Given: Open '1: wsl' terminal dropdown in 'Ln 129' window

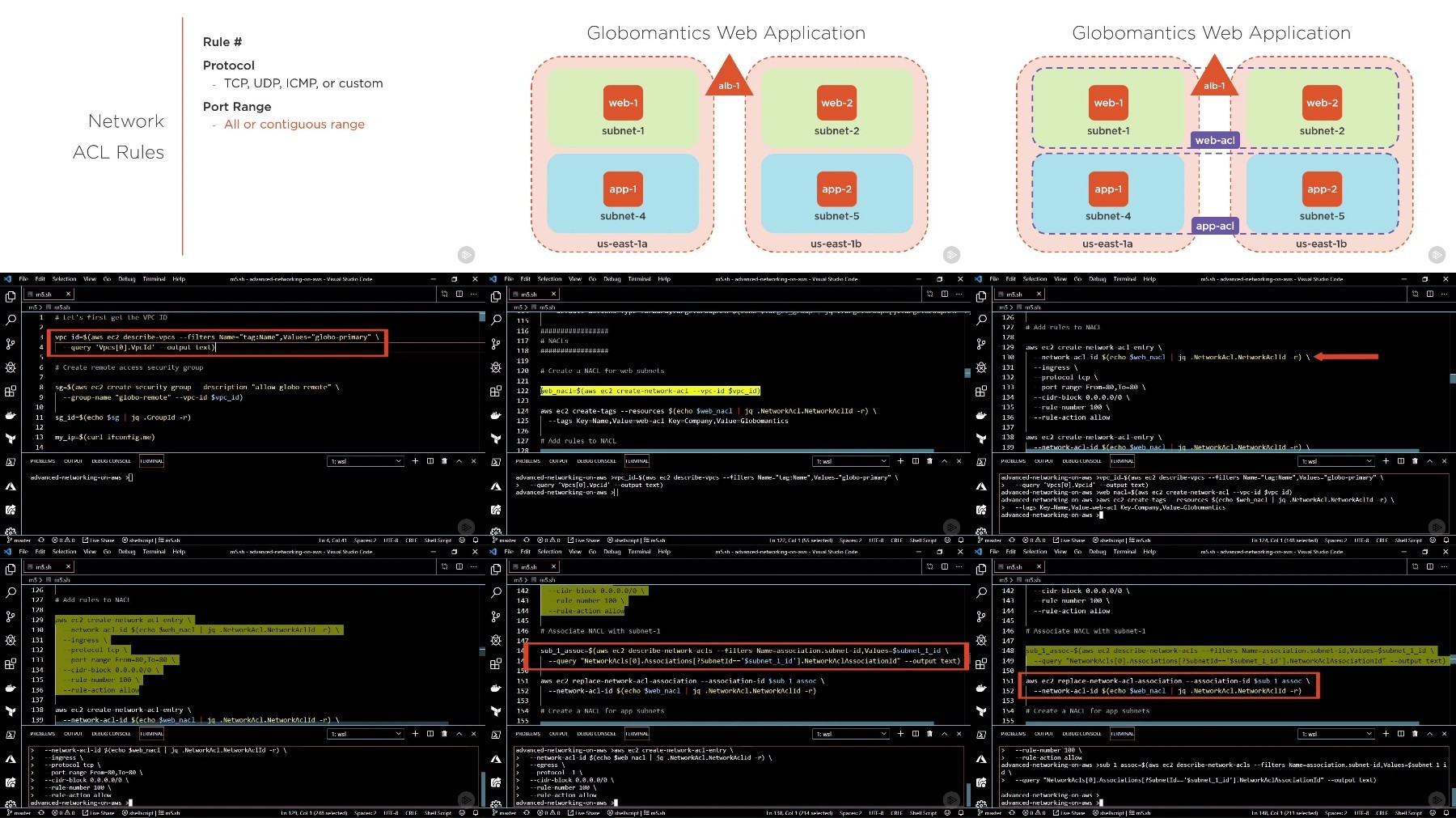Looking at the screenshot, I should pos(366,734).
